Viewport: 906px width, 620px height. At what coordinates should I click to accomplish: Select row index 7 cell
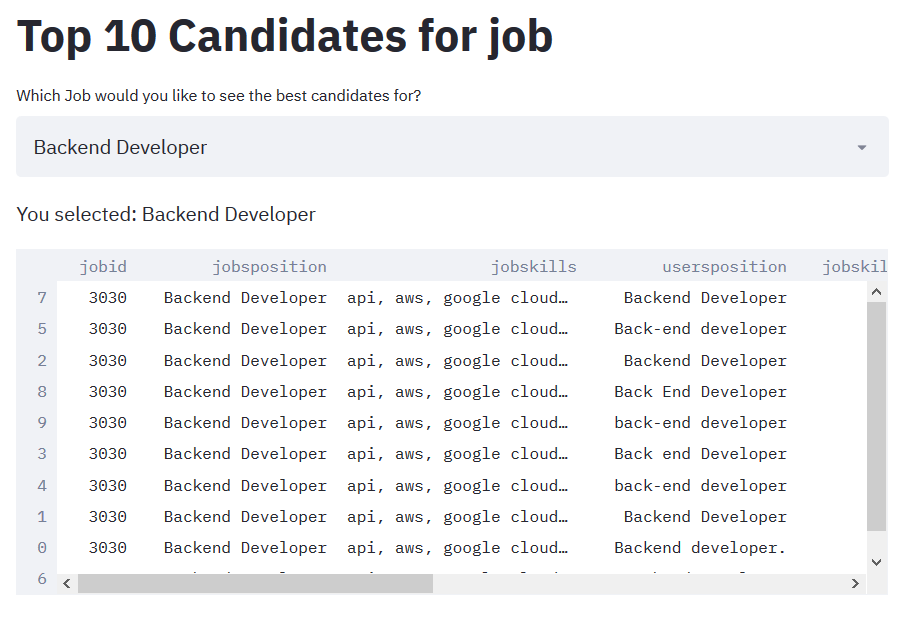(42, 298)
